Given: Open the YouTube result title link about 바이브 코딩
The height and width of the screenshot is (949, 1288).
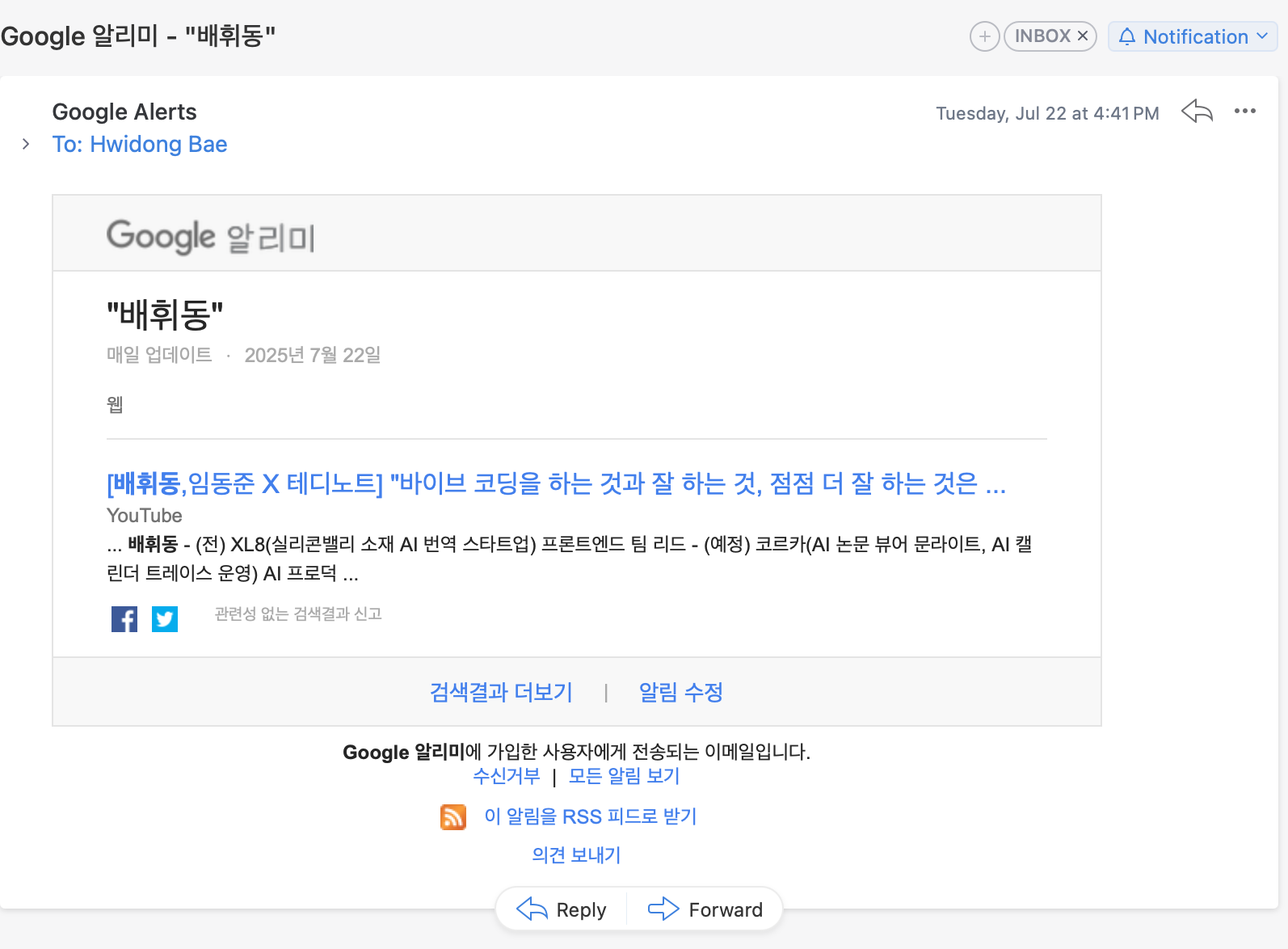Looking at the screenshot, I should [556, 483].
